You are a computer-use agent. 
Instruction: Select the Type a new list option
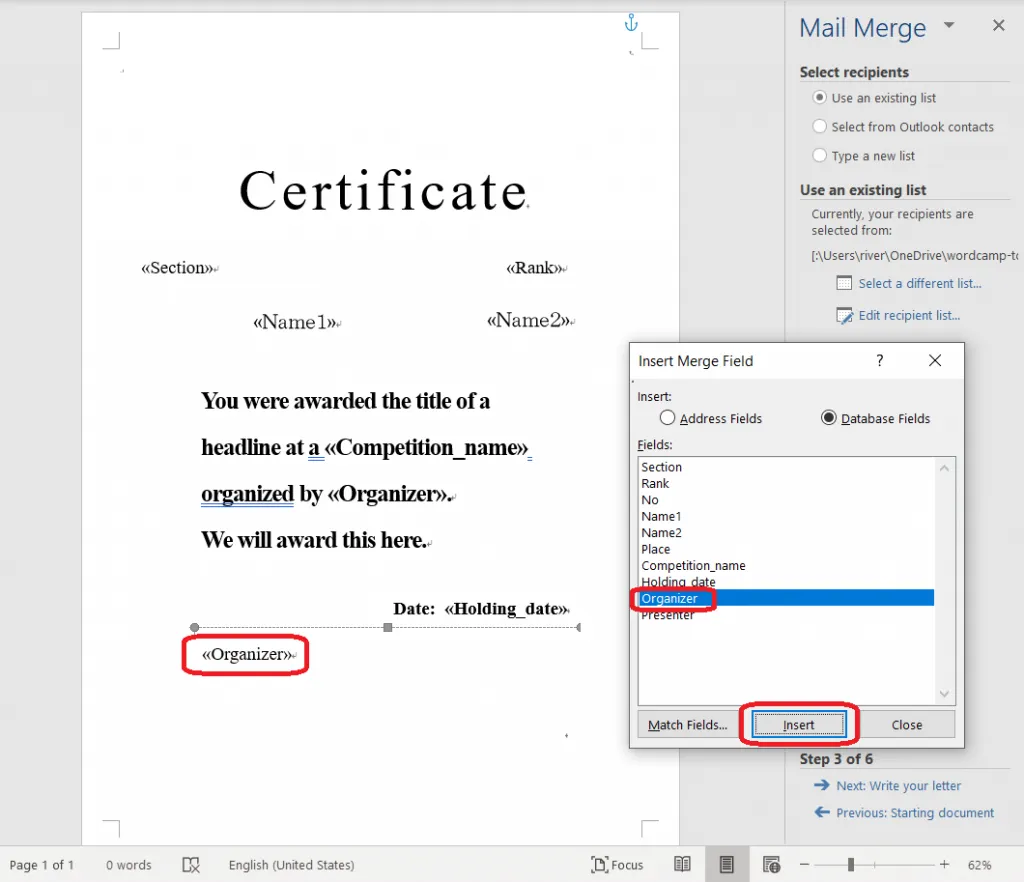(820, 156)
